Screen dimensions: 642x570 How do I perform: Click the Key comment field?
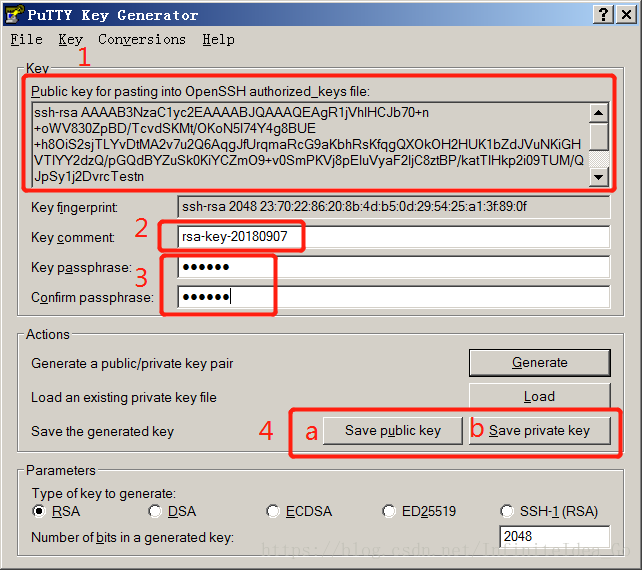(394, 237)
